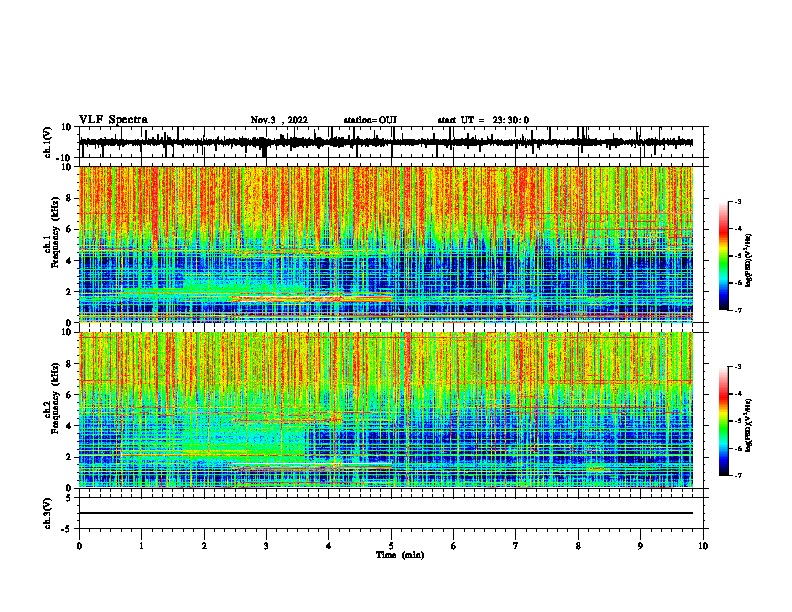
Task: Click the time axis tick label "6"
Action: click(x=453, y=546)
